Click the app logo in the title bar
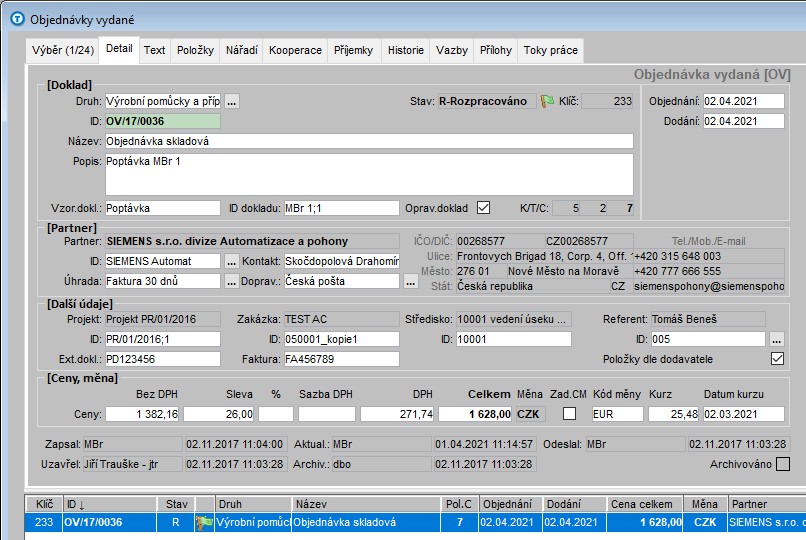This screenshot has height=540, width=806. point(17,20)
